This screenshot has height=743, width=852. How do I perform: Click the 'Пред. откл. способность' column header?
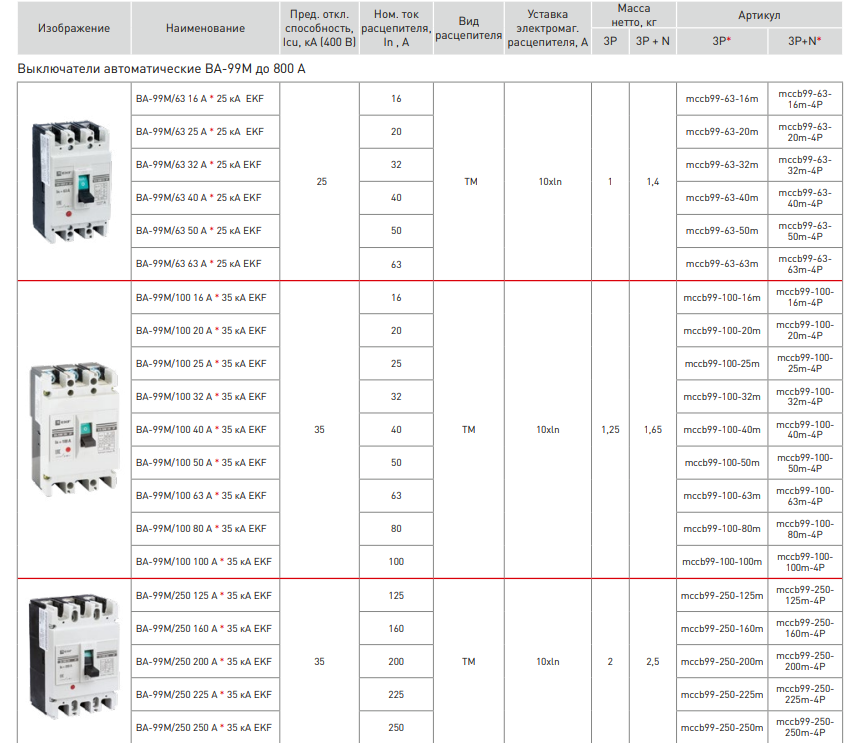tap(320, 28)
